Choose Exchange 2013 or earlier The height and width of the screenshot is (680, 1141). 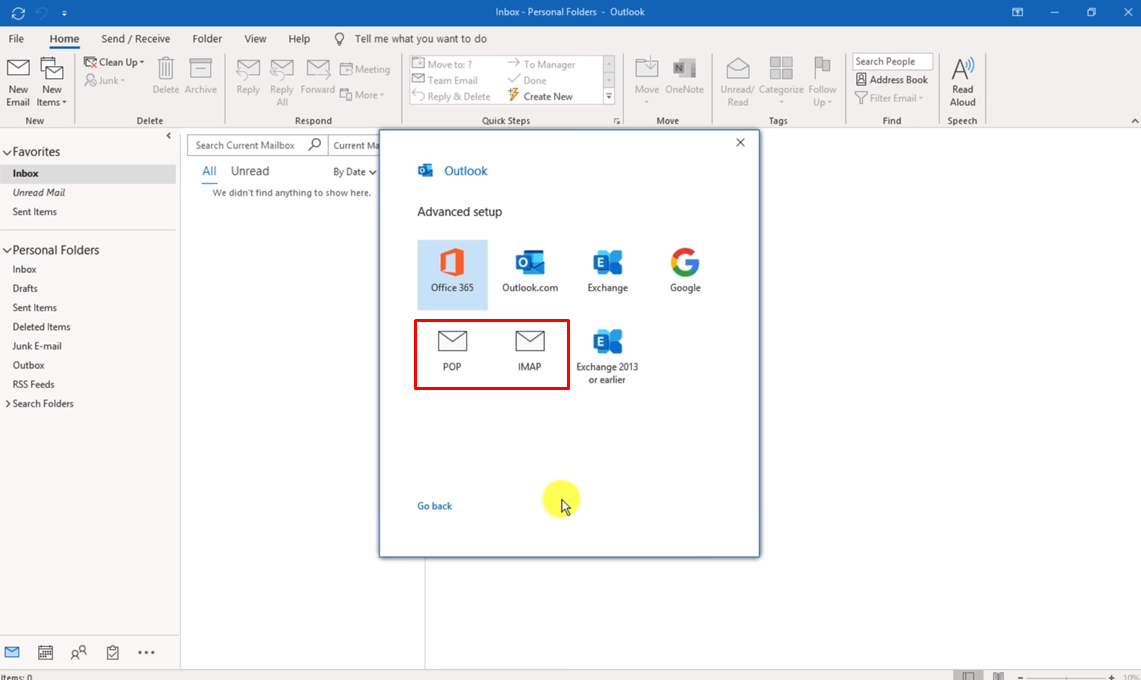607,357
